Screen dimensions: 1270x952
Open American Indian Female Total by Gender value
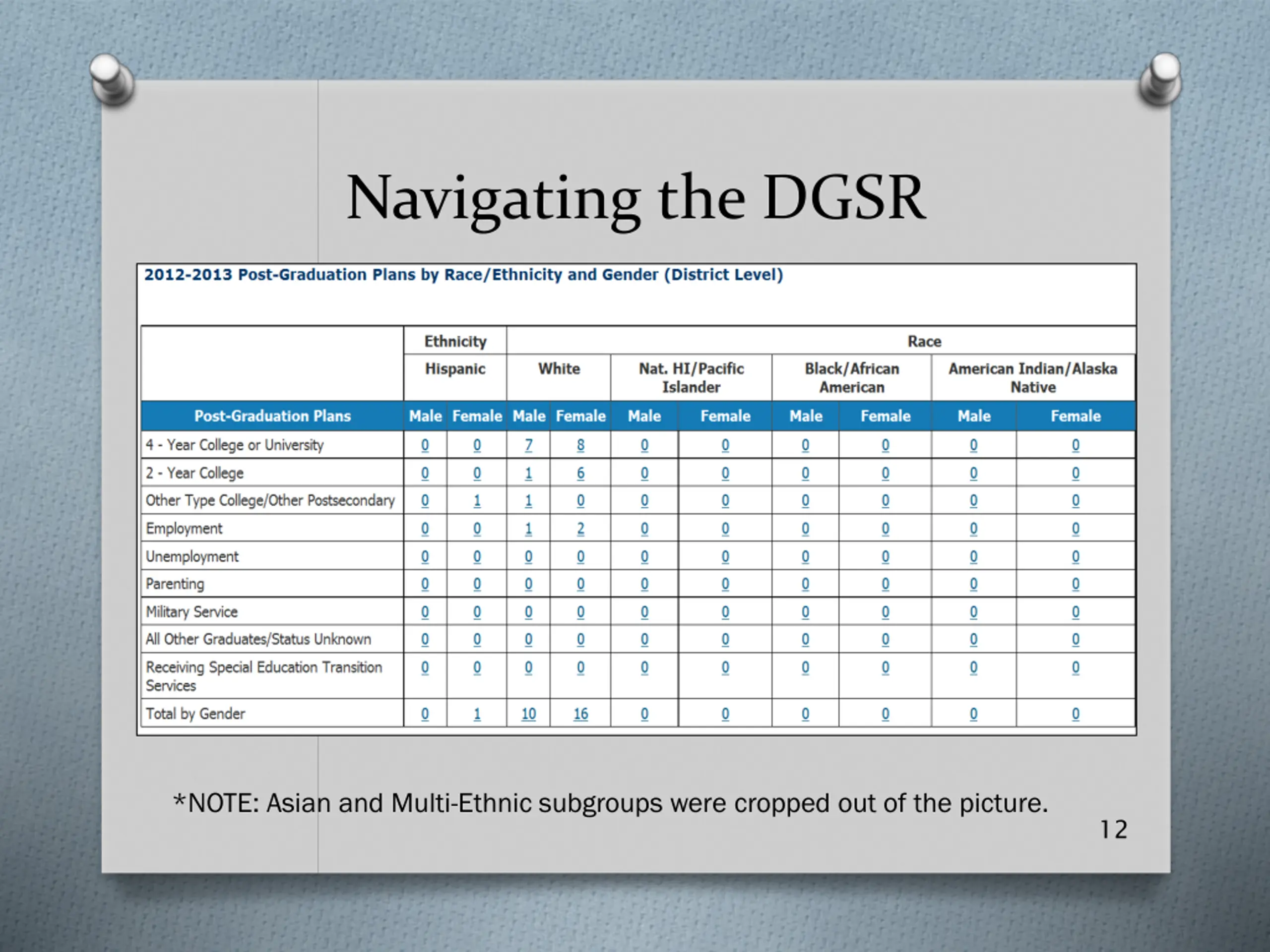coord(1076,714)
